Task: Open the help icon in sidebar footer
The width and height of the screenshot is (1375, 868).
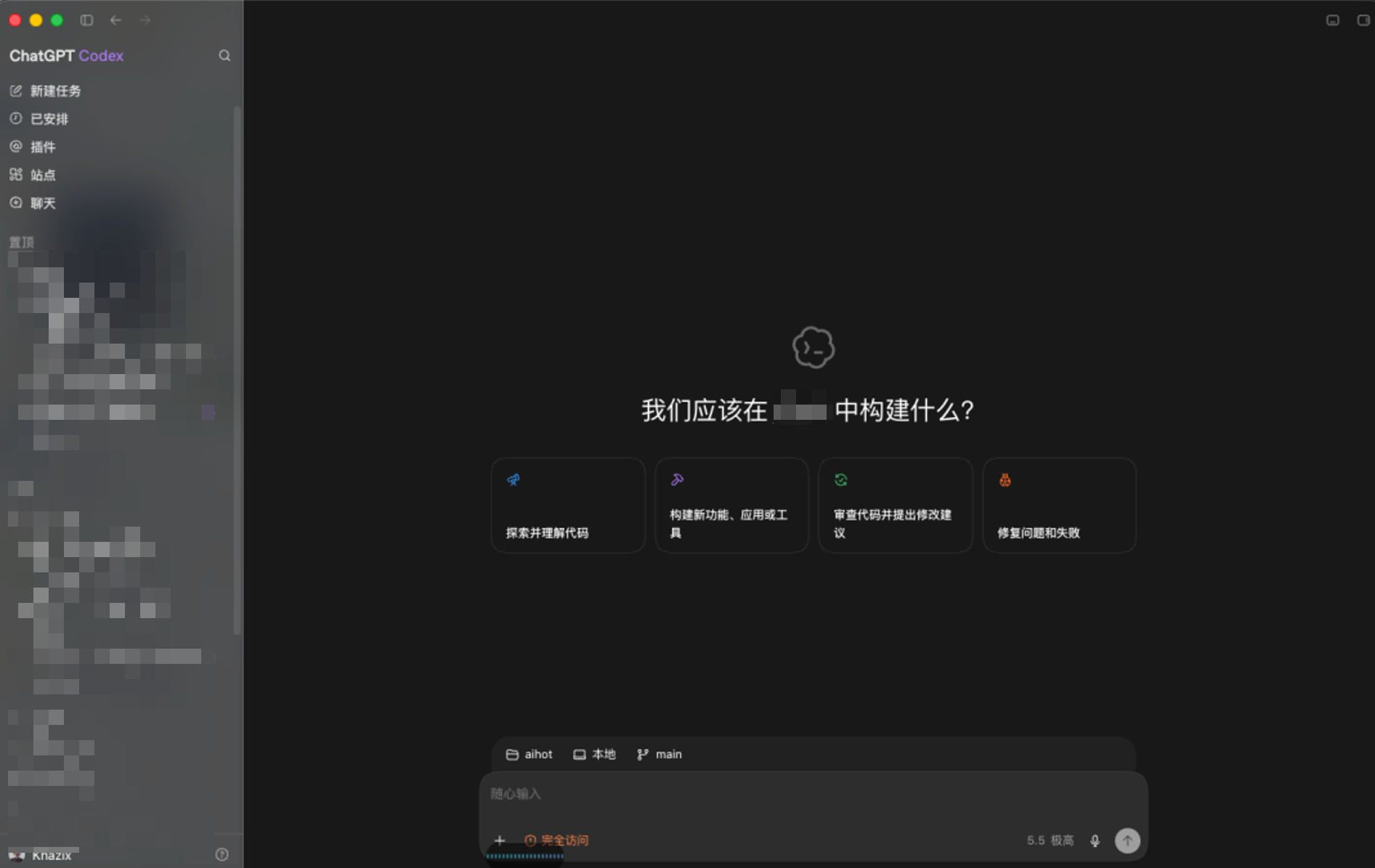Action: click(222, 855)
